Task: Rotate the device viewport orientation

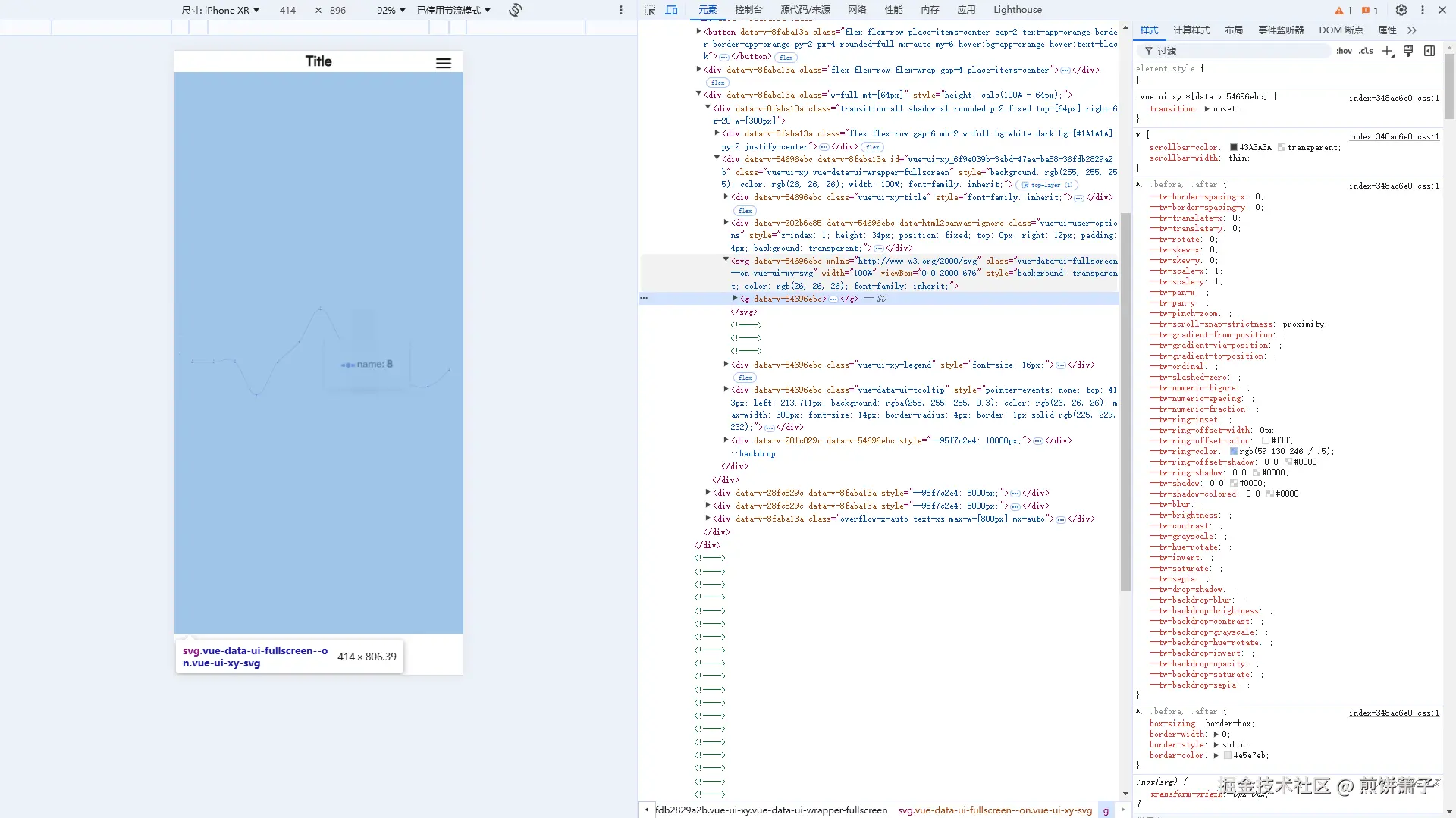Action: click(516, 10)
